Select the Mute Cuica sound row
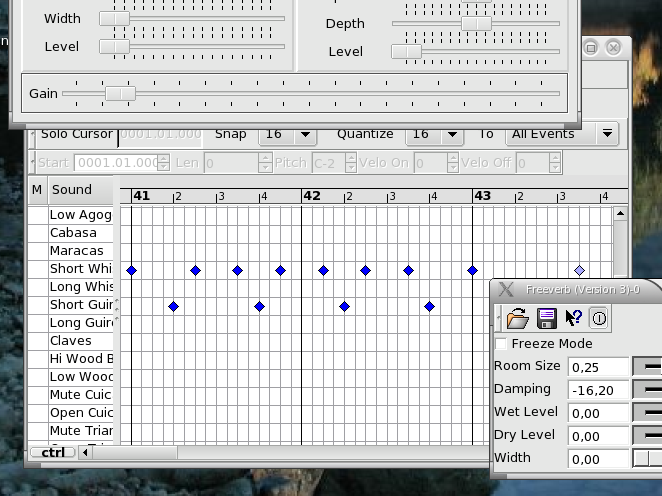The height and width of the screenshot is (496, 662). coord(81,395)
